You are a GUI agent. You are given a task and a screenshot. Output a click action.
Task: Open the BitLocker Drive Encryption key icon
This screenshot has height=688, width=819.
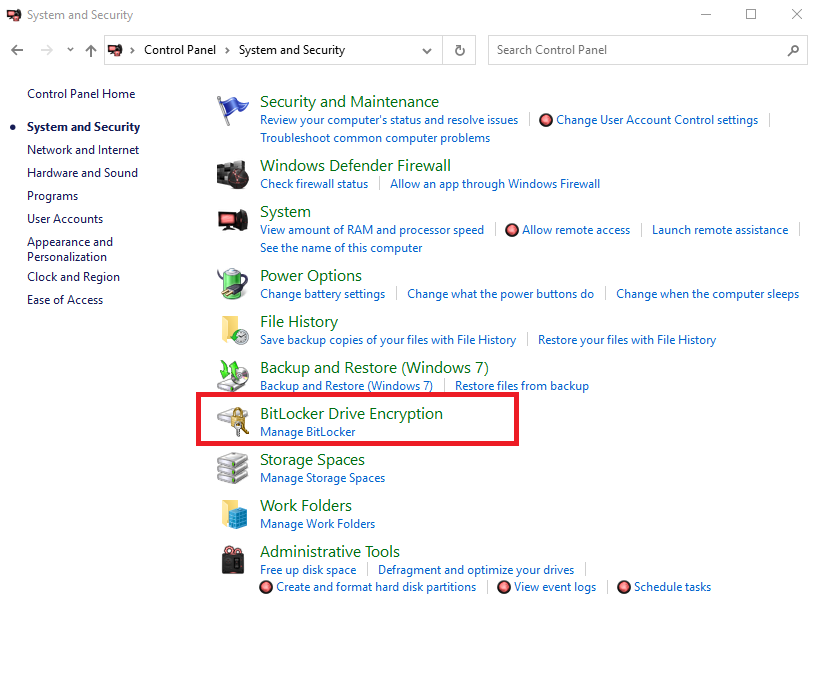(x=233, y=422)
